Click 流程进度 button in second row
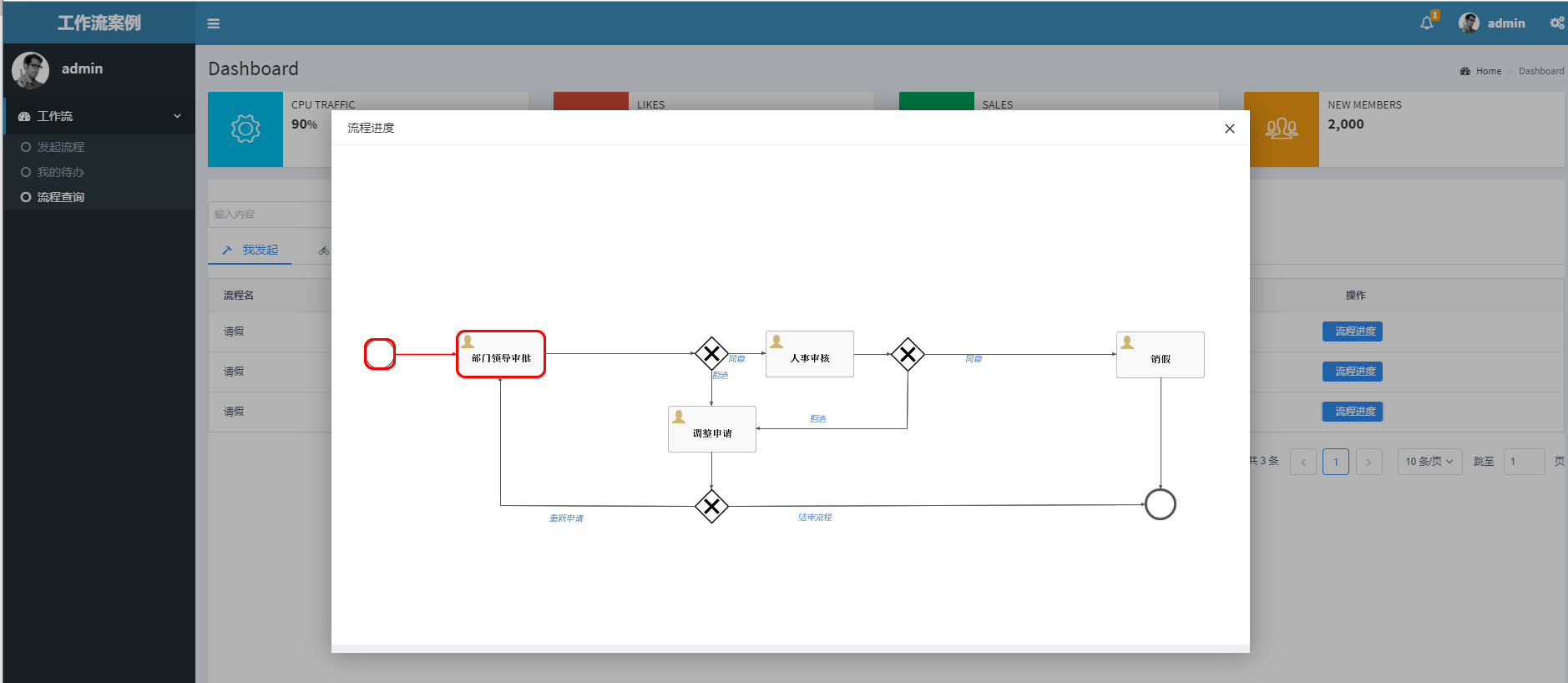This screenshot has height=683, width=1568. pos(1353,372)
